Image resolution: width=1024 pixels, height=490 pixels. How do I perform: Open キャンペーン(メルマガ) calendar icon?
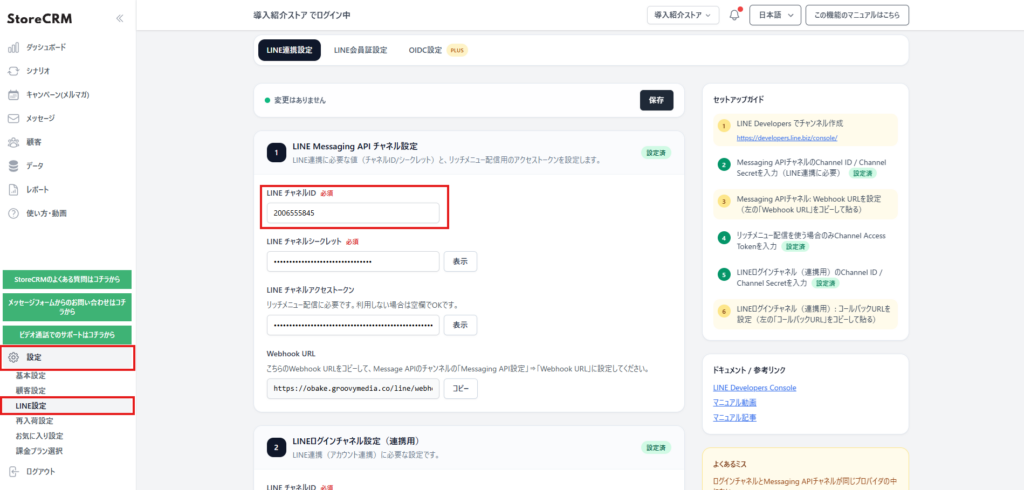coord(13,95)
